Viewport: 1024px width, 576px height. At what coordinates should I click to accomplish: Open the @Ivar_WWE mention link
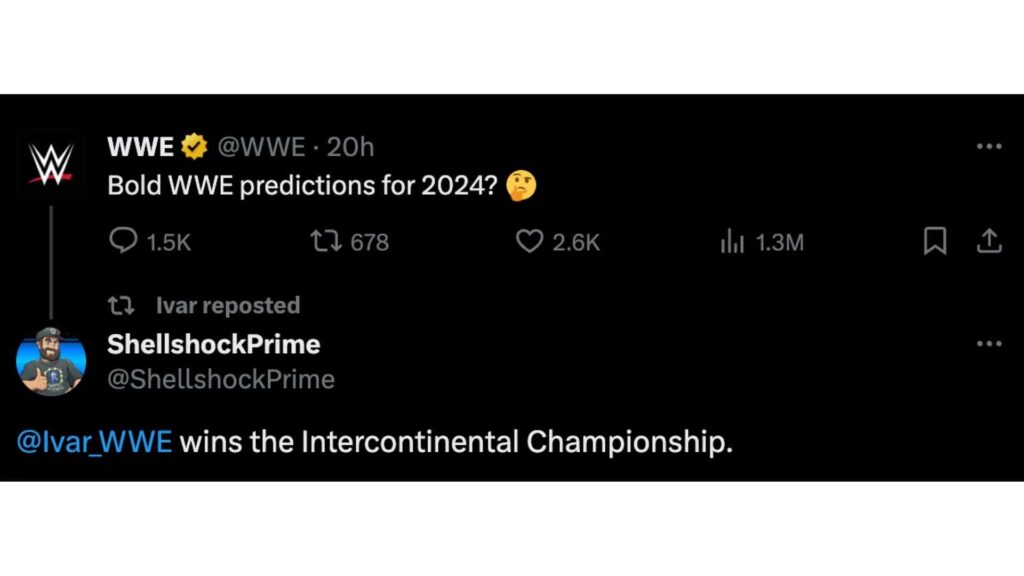(95, 441)
